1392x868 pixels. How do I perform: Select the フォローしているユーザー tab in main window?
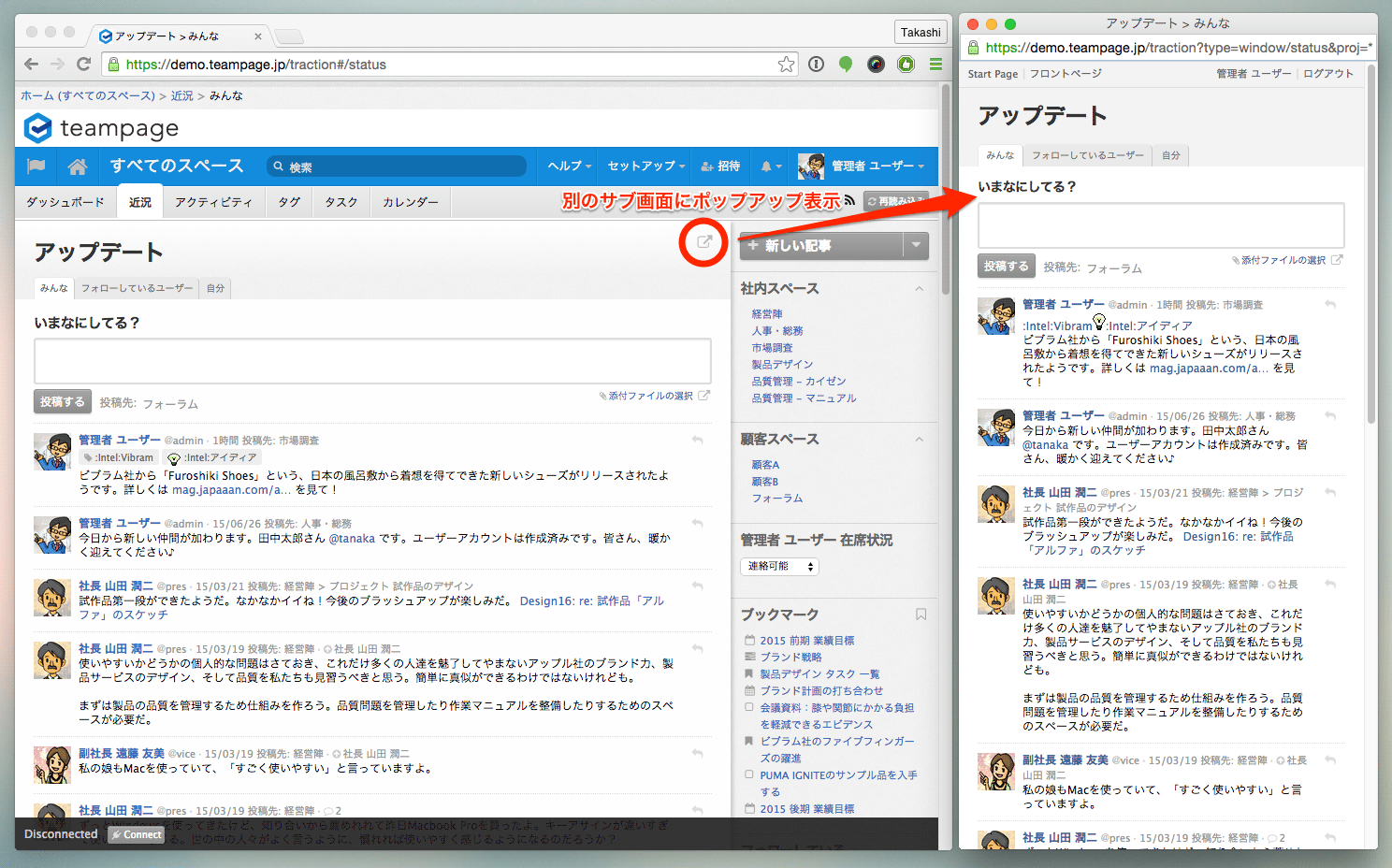click(x=137, y=288)
